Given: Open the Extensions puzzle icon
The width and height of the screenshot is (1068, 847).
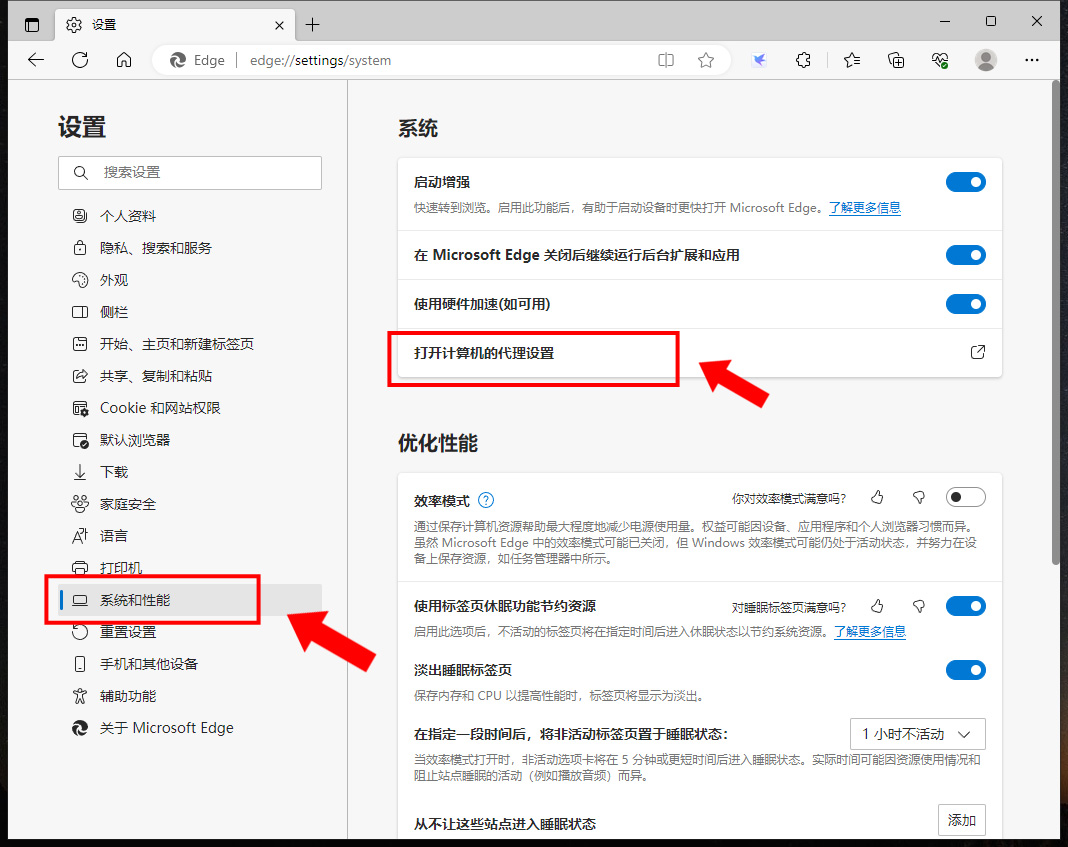Looking at the screenshot, I should pyautogui.click(x=804, y=60).
